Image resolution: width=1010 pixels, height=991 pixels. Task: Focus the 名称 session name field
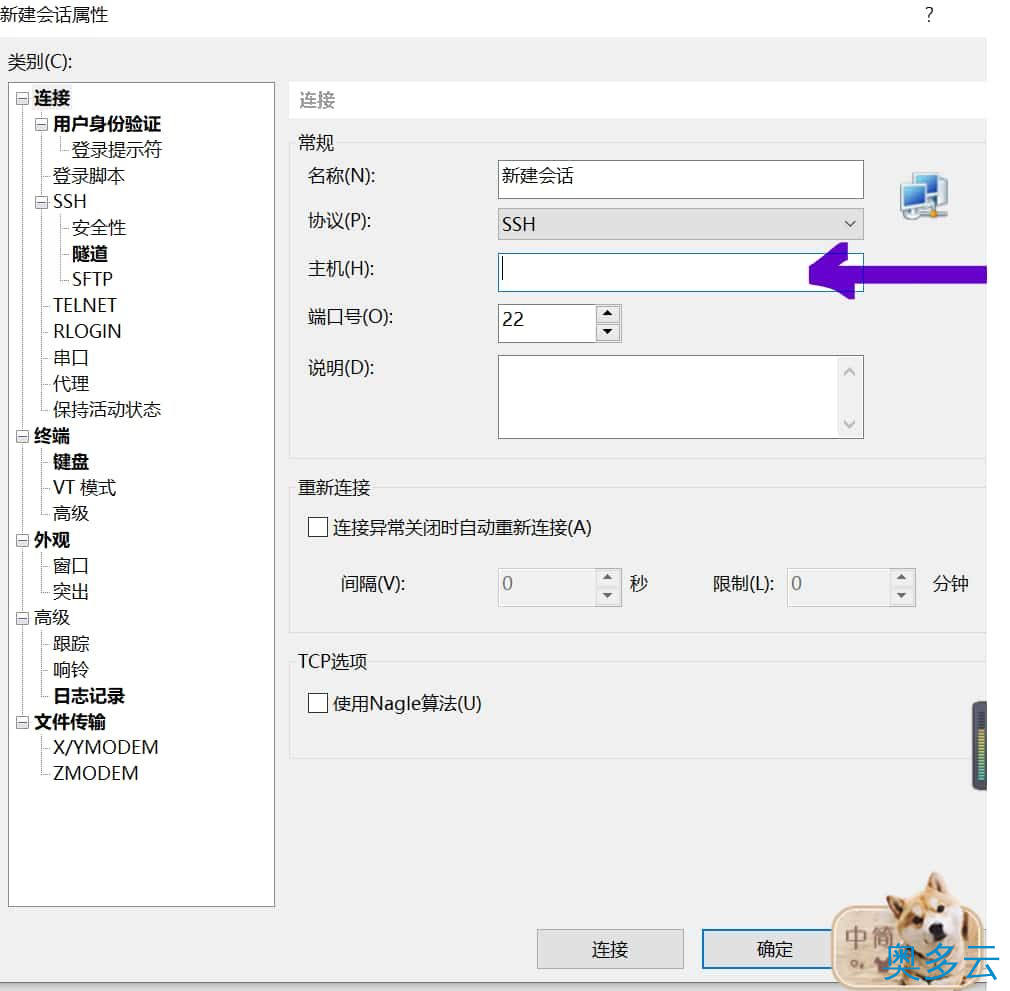coord(680,179)
